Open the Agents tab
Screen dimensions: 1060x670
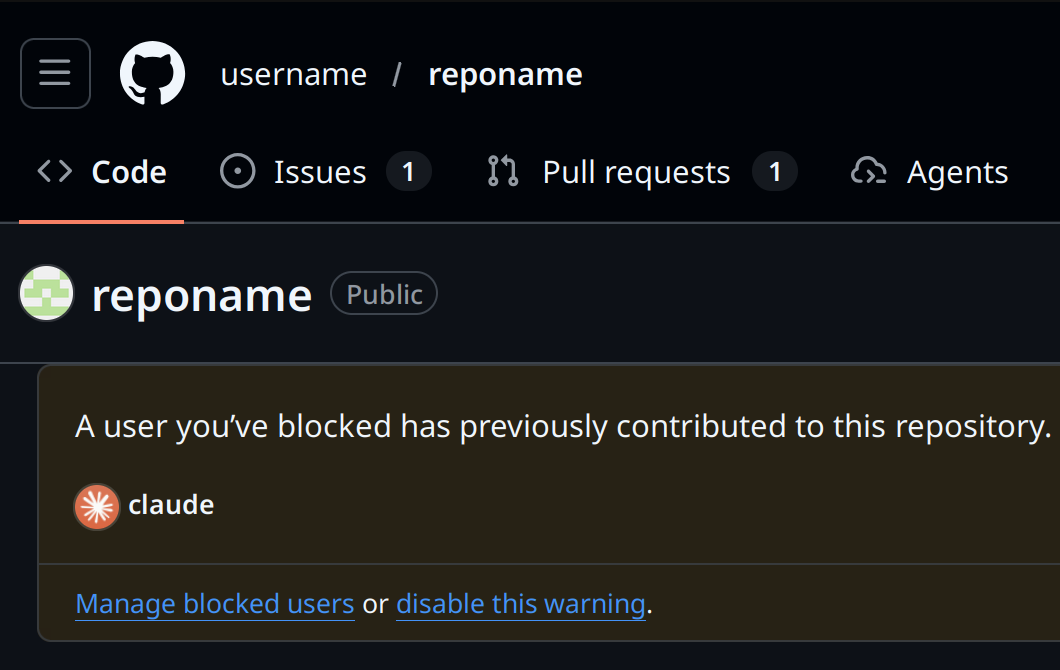click(957, 172)
